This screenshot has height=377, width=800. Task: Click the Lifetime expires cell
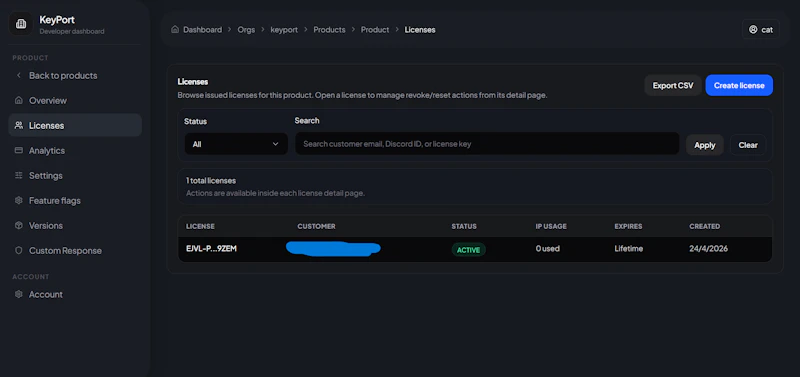(x=629, y=249)
